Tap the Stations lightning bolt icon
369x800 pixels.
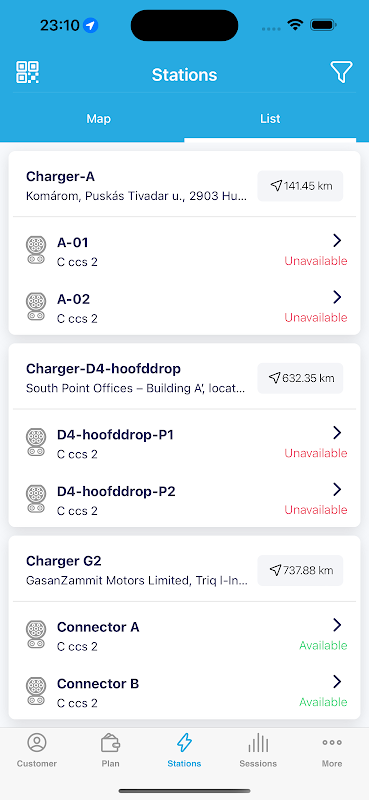(184, 743)
